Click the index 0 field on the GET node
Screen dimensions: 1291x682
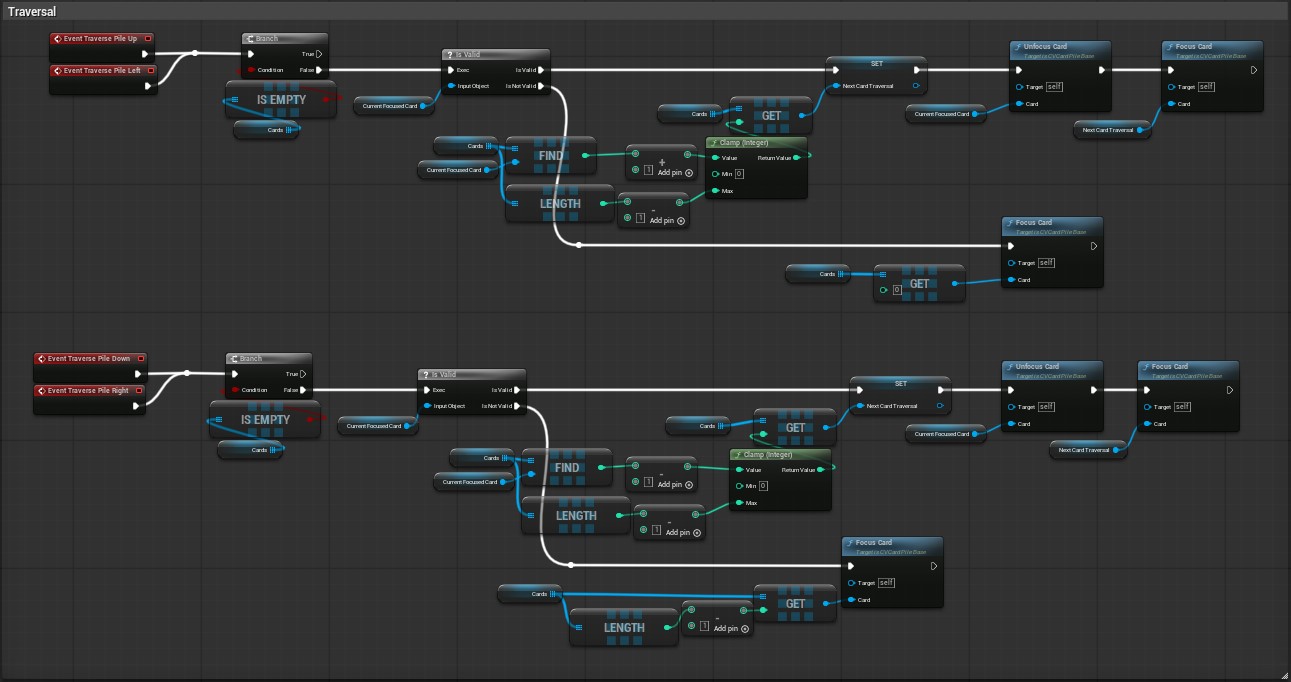tap(897, 291)
